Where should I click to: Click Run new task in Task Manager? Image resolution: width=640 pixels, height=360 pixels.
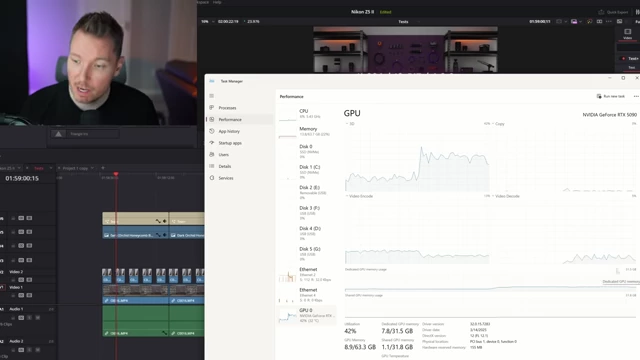tap(611, 96)
